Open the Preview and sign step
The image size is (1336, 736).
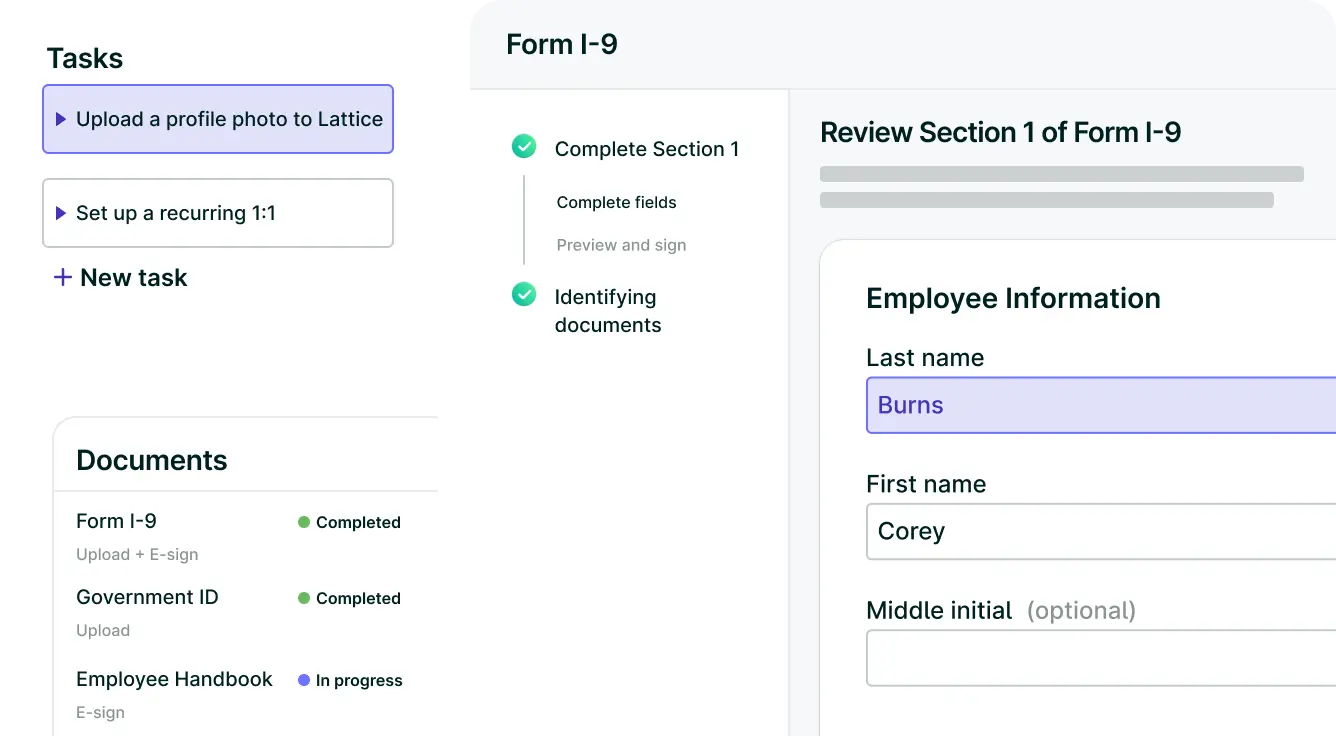pos(621,246)
